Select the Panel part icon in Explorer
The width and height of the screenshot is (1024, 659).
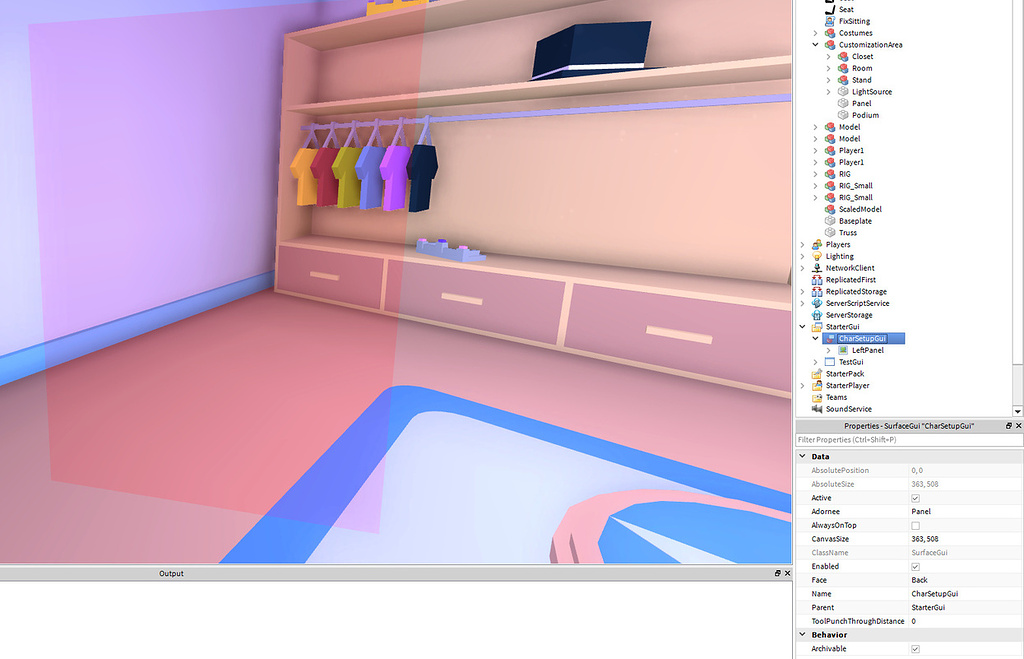843,103
